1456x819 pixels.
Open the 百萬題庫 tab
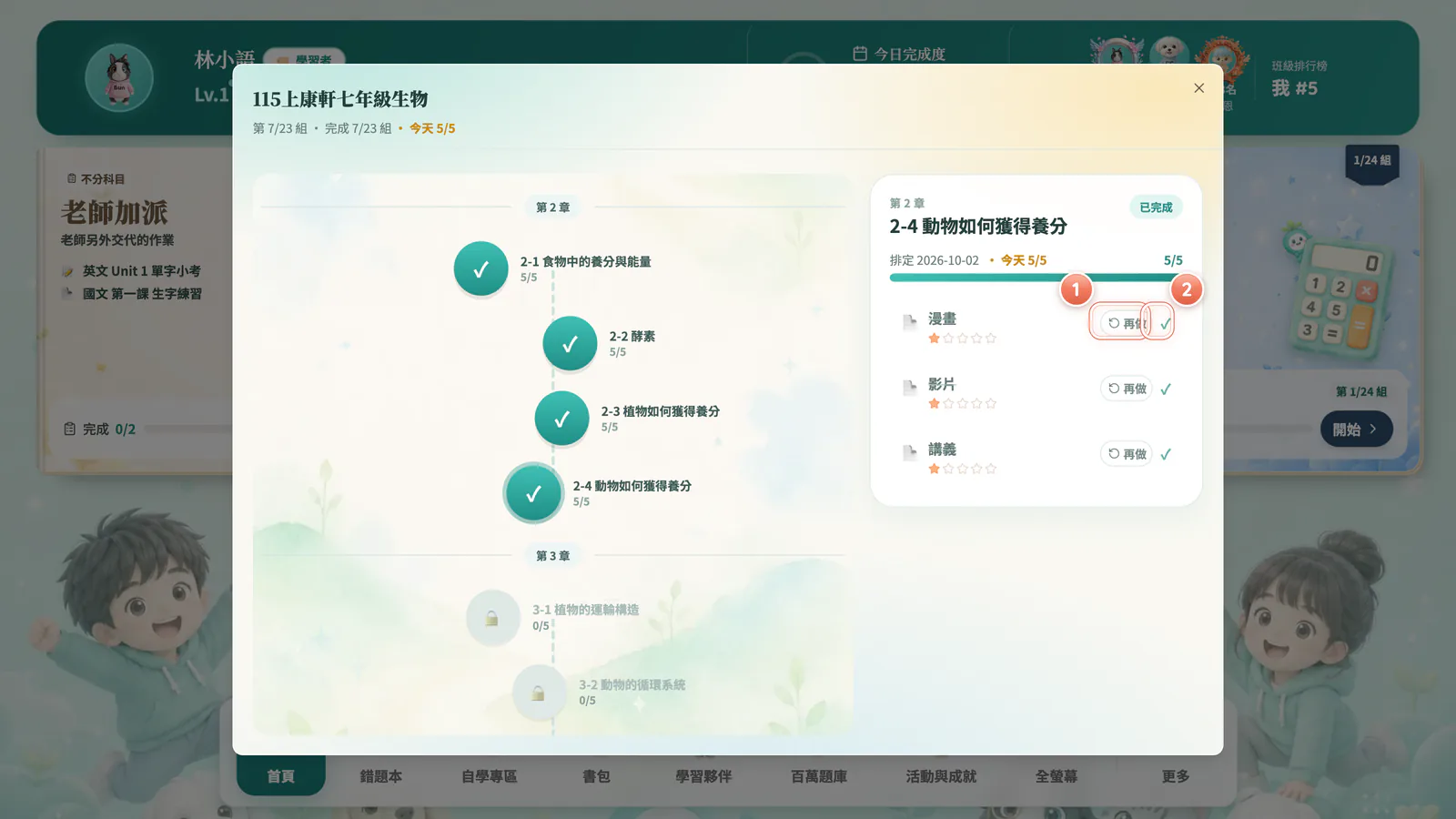pyautogui.click(x=819, y=776)
